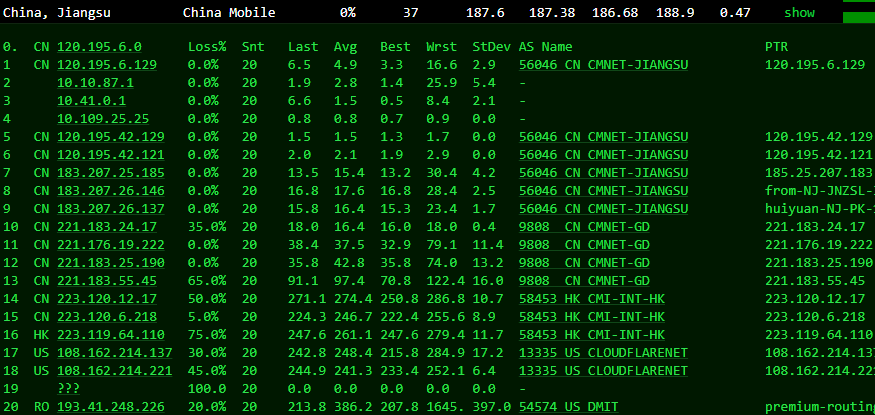Click the 'huiyuan-NJ-PK' PTR entry
The height and width of the screenshot is (415, 875).
coord(819,209)
